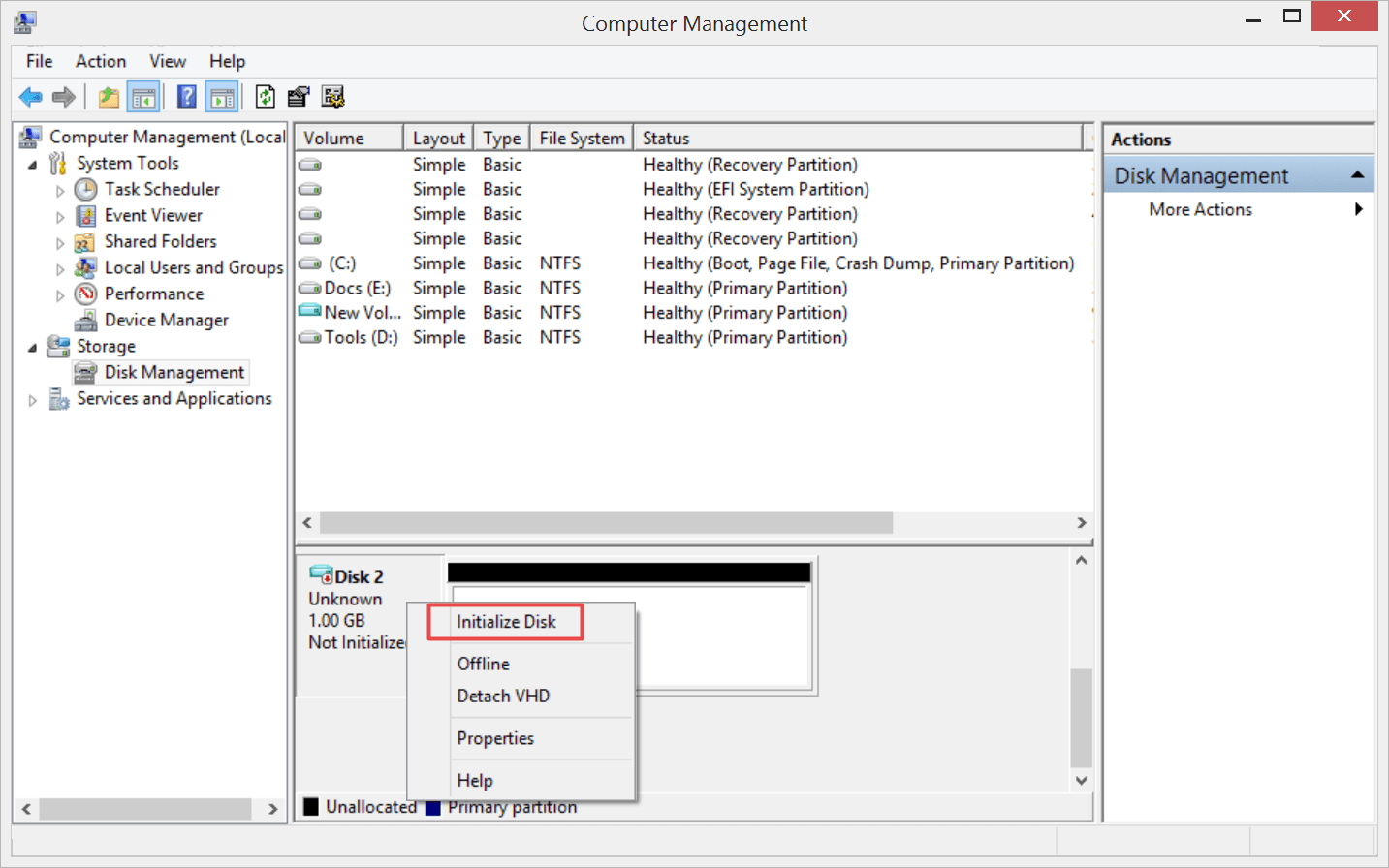Click the Refresh toolbar icon
The image size is (1389, 868).
click(265, 97)
